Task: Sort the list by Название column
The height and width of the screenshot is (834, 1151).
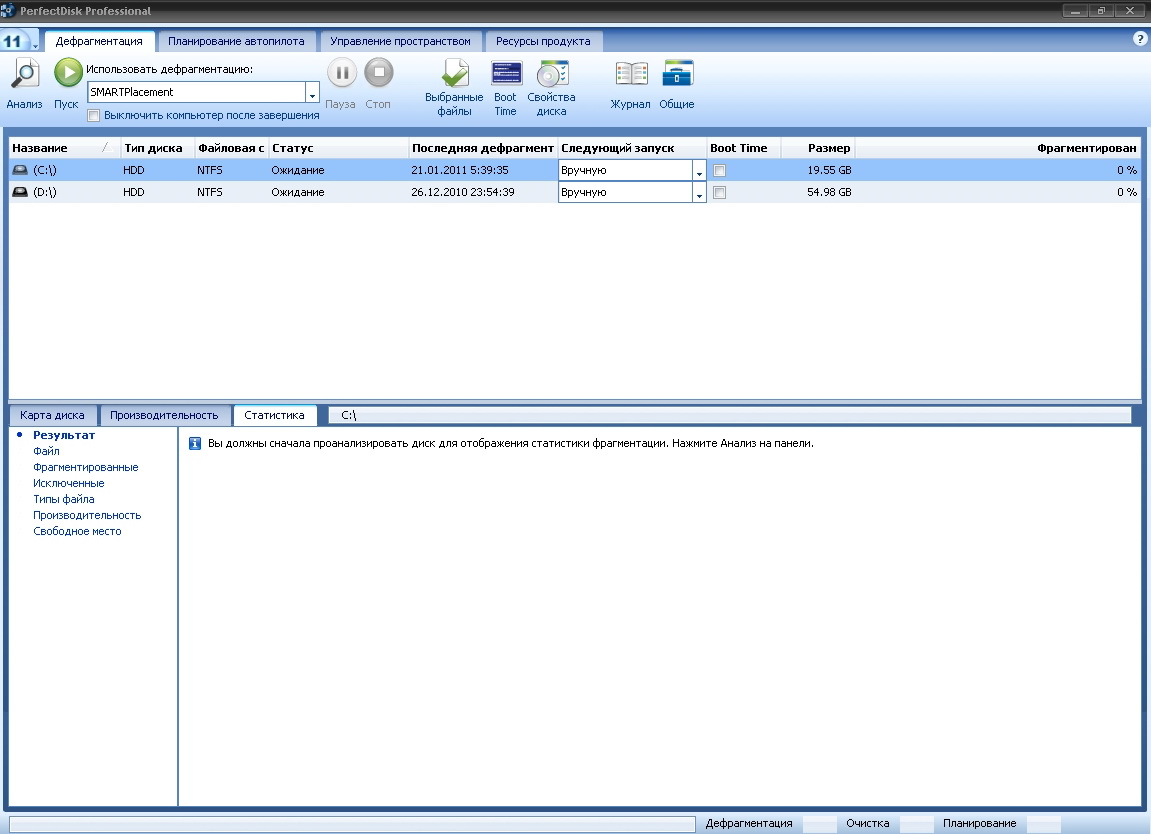Action: pyautogui.click(x=65, y=148)
